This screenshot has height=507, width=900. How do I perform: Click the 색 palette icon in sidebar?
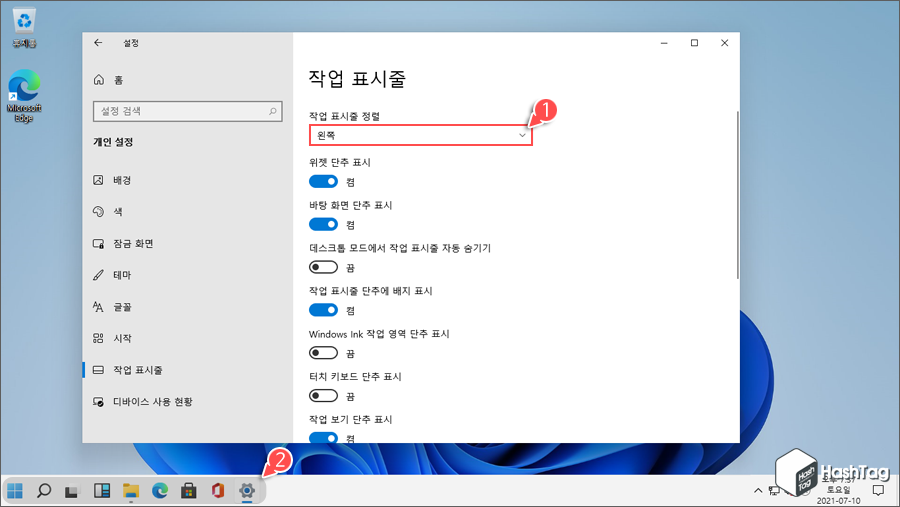pos(98,212)
